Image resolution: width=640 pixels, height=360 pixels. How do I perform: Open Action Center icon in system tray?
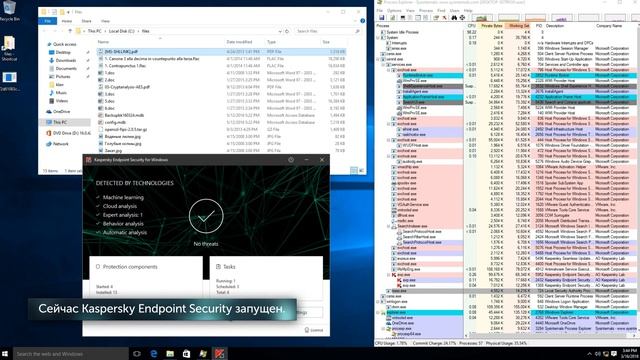pos(614,354)
